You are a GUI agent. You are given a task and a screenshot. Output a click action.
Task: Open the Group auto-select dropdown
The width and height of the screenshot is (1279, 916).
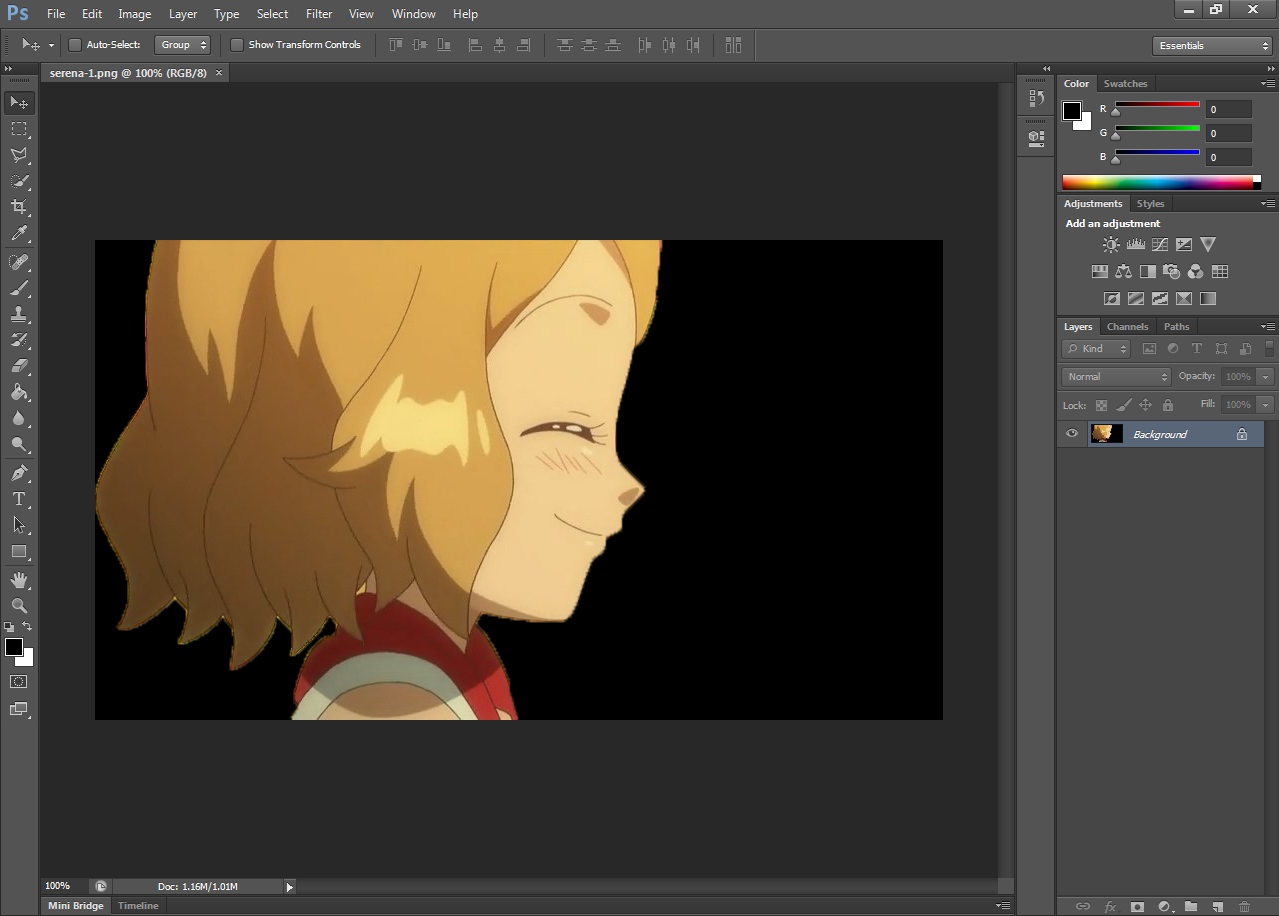(x=183, y=45)
